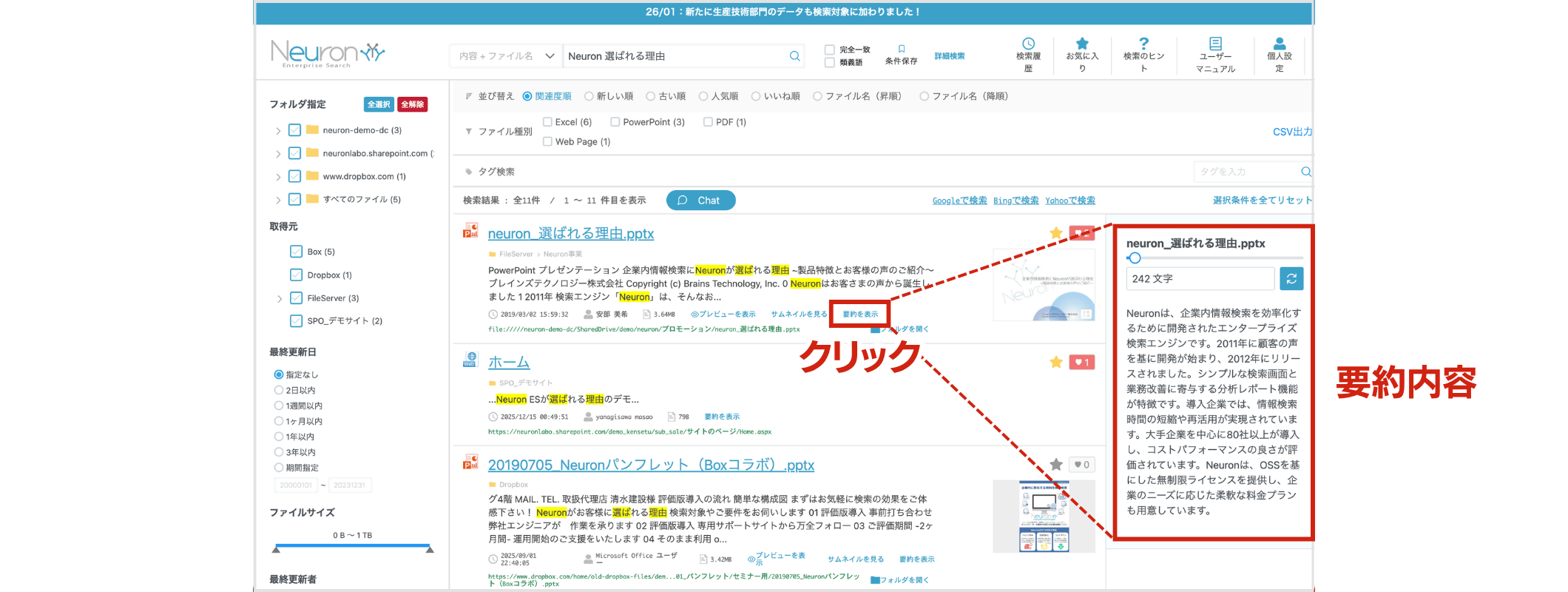Toggle the 完全一致 checkbox
Image resolution: width=1568 pixels, height=592 pixels.
click(x=830, y=50)
